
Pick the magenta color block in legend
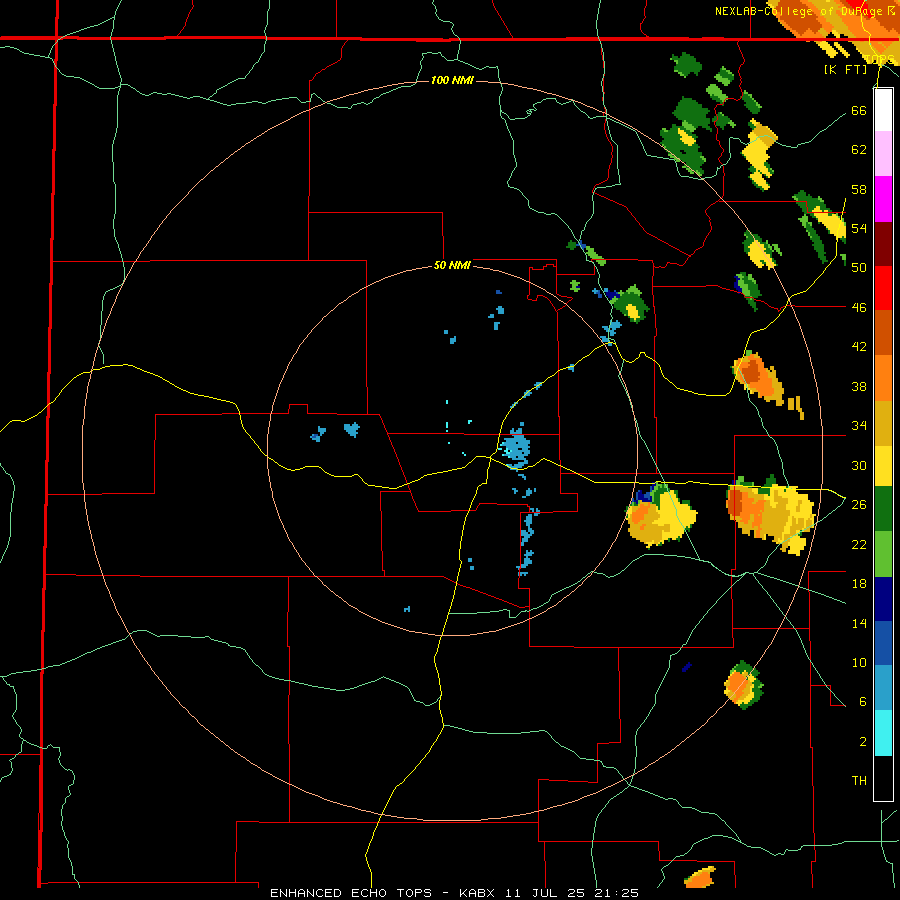click(x=883, y=199)
